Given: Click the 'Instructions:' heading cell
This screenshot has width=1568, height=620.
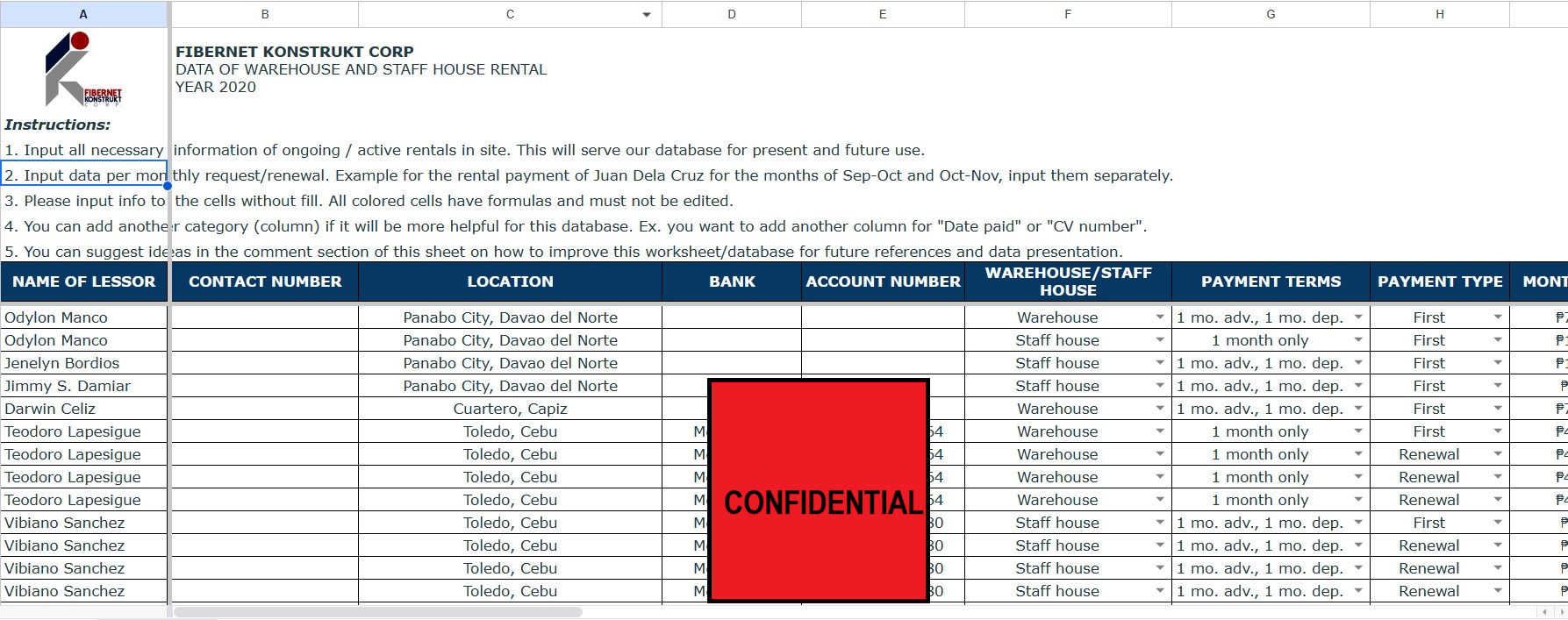Looking at the screenshot, I should (58, 125).
